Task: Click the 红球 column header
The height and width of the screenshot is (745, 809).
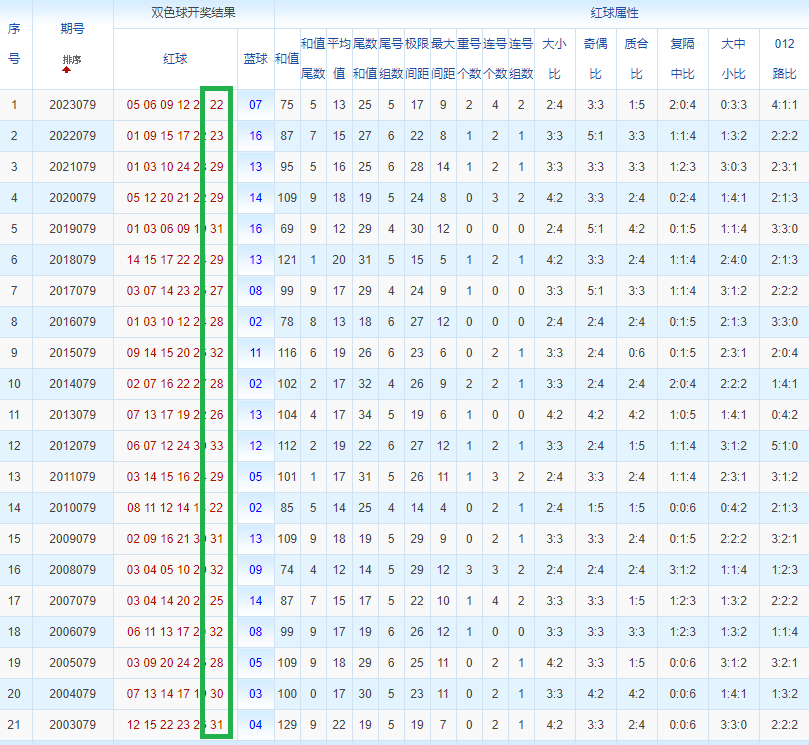Action: 175,59
